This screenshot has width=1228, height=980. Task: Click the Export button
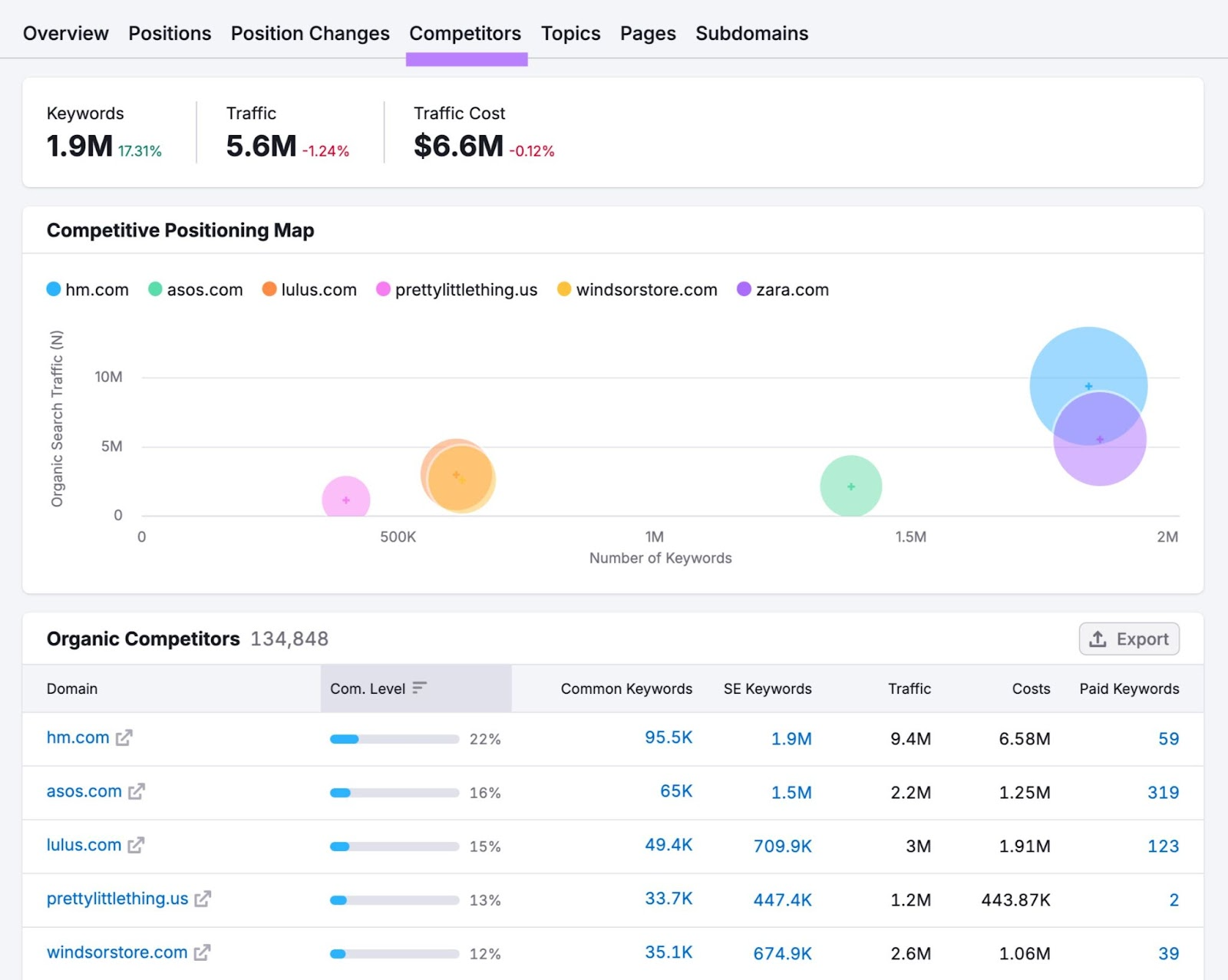1128,638
